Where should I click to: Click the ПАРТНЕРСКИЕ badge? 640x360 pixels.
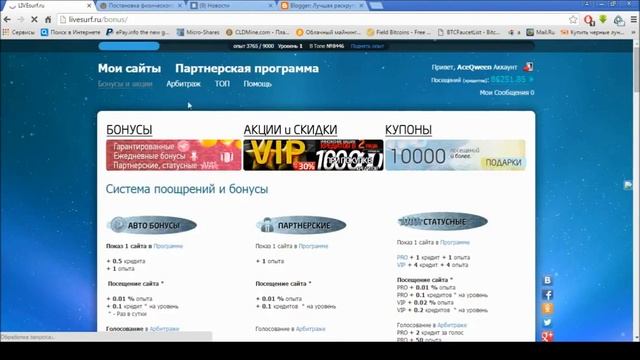click(301, 225)
